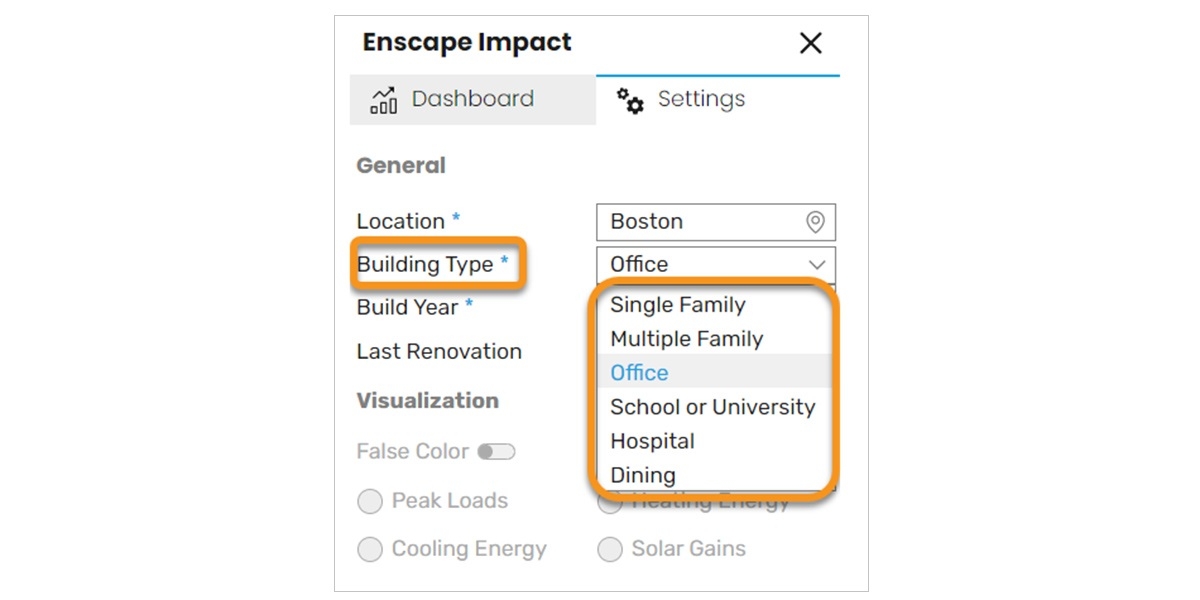Select Hospital from building type options
1200x600 pixels.
[653, 440]
